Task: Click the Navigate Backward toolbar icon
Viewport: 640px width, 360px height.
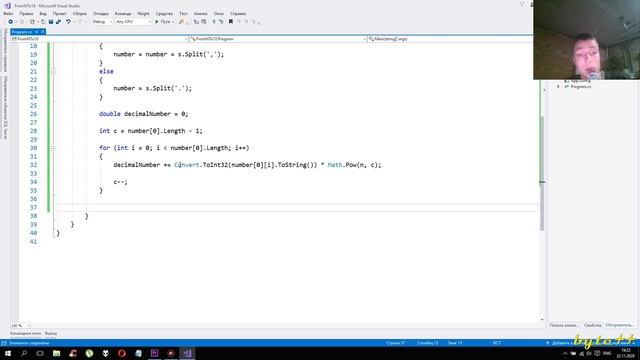Action: point(11,22)
